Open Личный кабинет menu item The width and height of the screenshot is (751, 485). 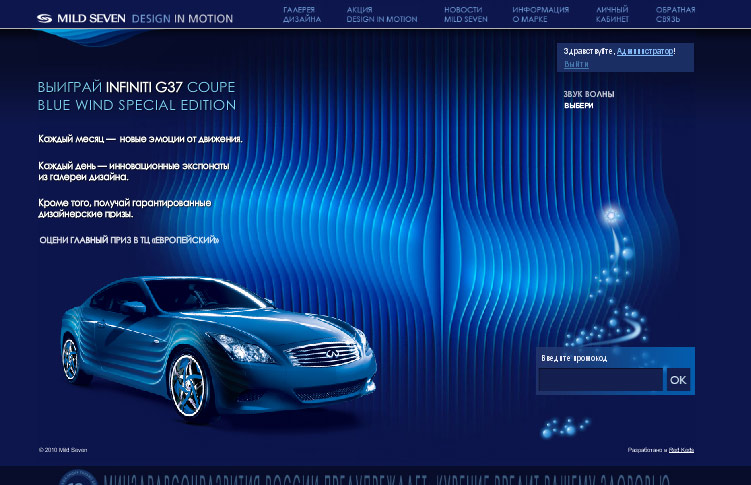tap(612, 14)
